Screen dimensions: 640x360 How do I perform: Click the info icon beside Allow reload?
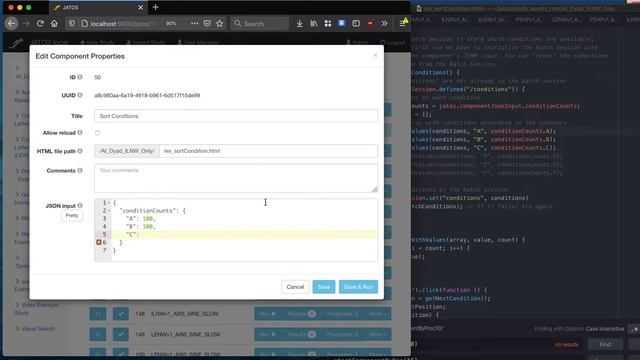tap(80, 133)
